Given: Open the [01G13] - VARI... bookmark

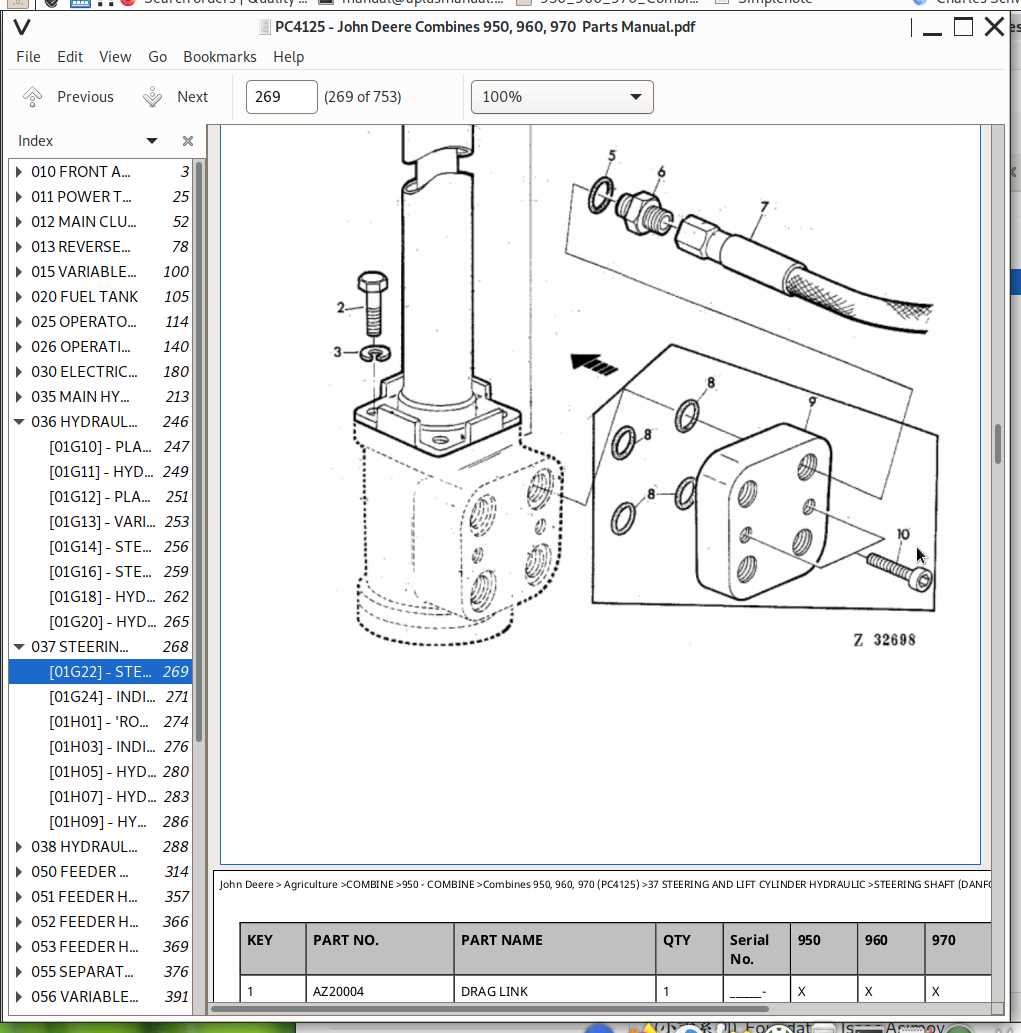Looking at the screenshot, I should 101,522.
